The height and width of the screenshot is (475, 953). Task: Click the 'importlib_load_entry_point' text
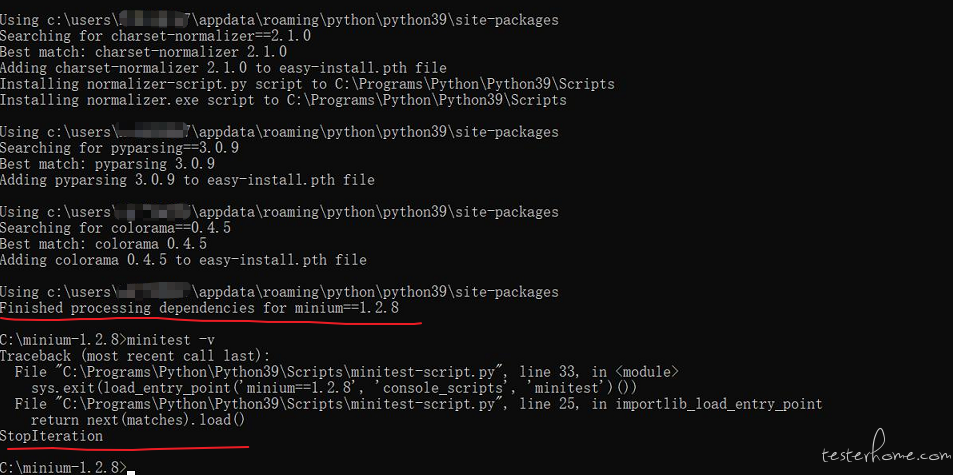[x=719, y=404]
